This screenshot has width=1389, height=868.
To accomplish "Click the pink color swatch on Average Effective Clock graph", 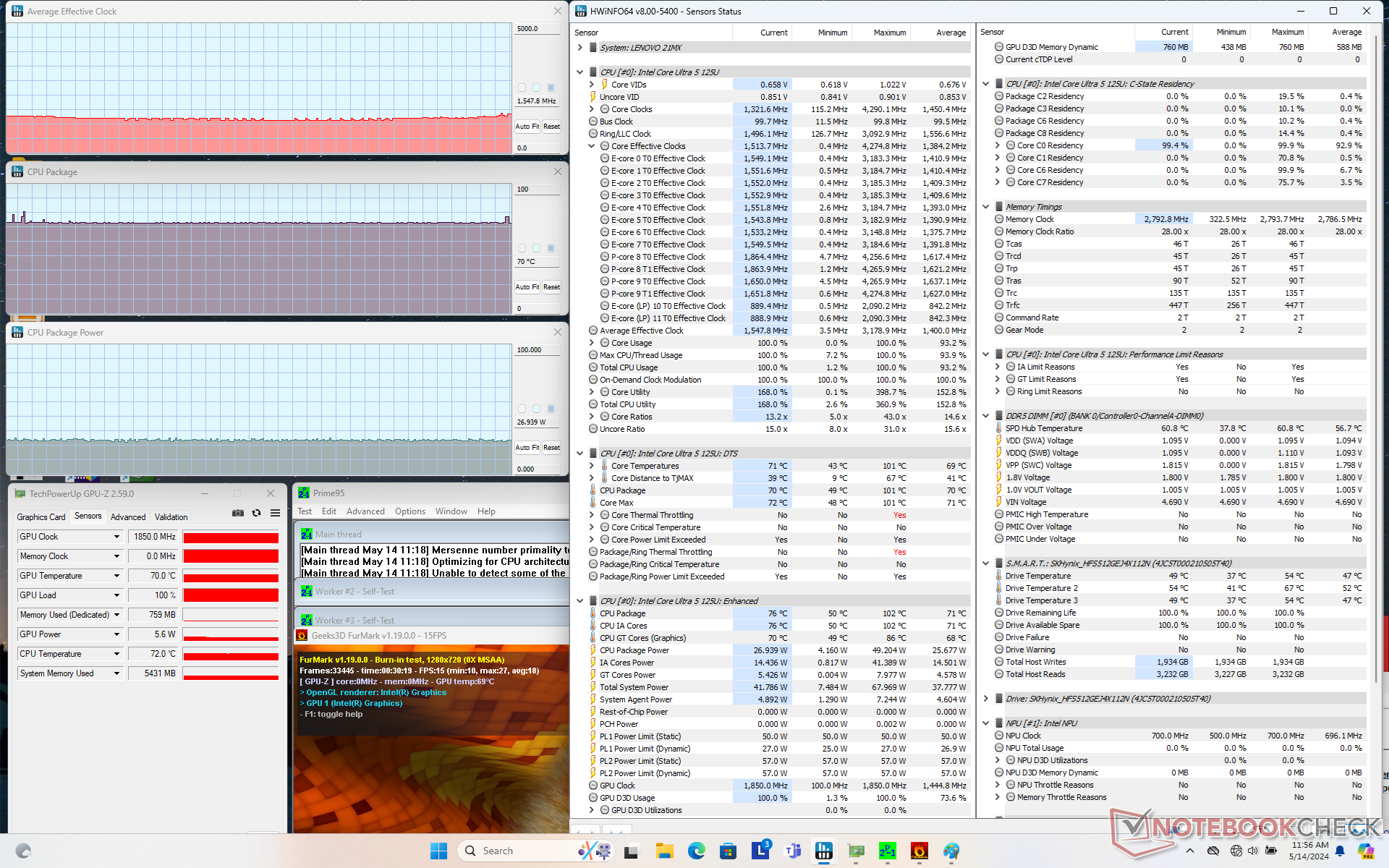I will tap(522, 88).
